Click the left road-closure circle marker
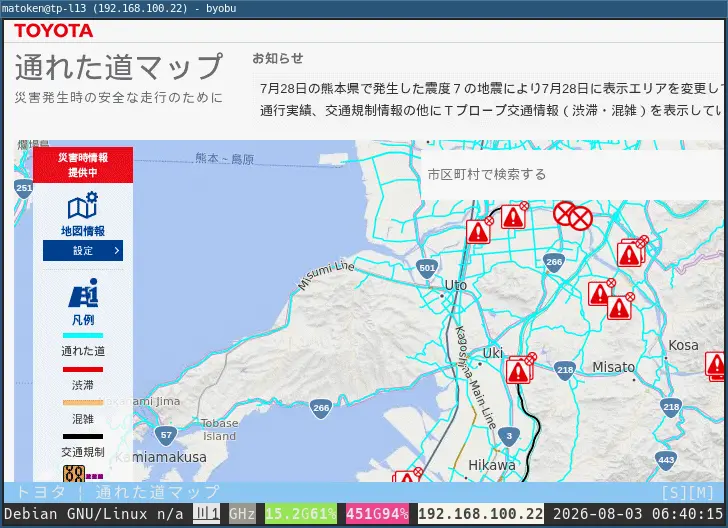Viewport: 728px width, 528px height. (x=563, y=214)
